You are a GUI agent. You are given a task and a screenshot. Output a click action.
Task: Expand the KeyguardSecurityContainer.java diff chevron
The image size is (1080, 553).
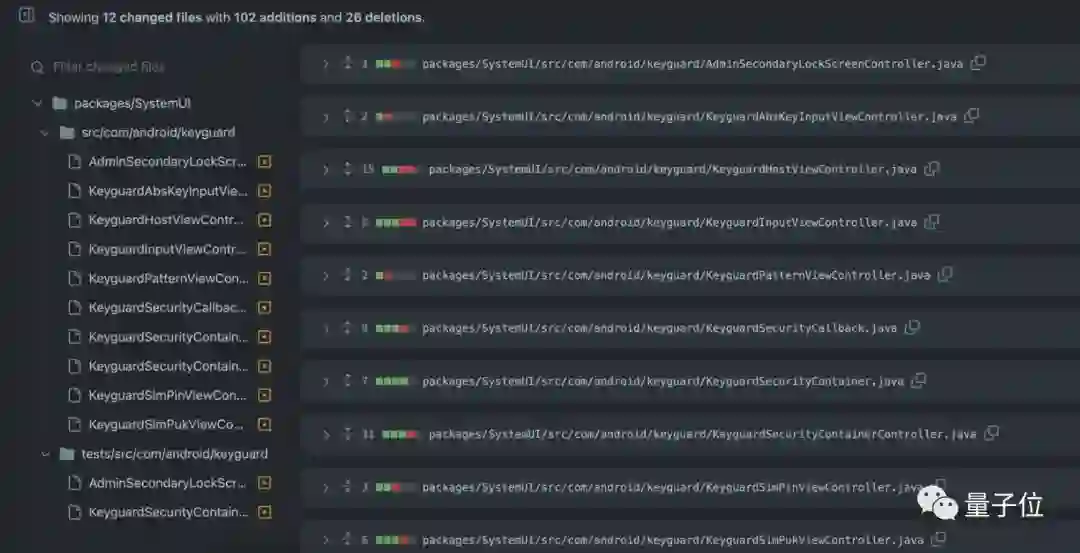pos(326,382)
